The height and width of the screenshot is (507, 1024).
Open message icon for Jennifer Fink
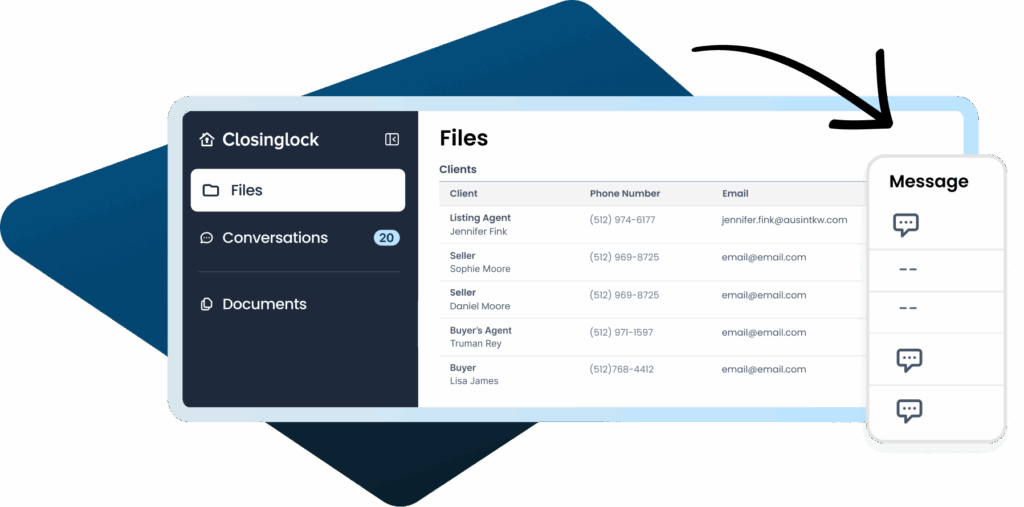coord(906,224)
